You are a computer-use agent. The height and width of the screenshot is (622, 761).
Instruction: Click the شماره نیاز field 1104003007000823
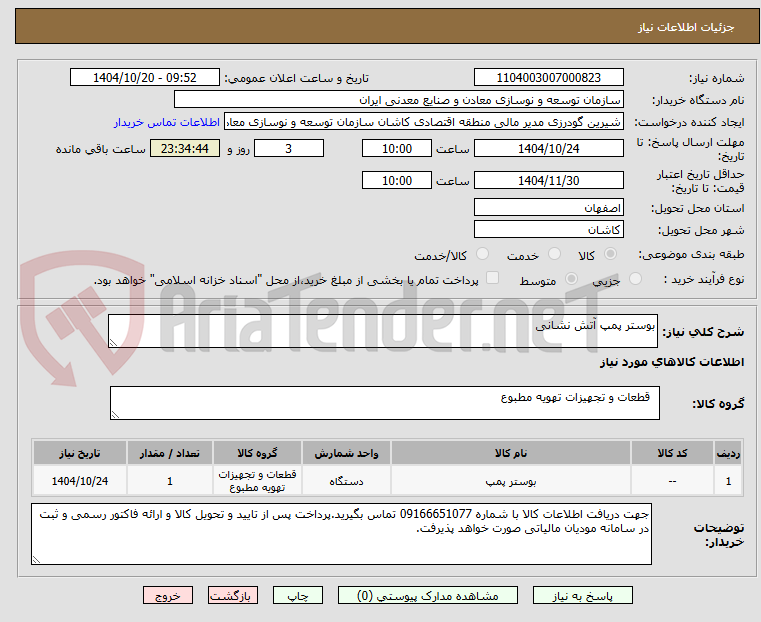click(548, 78)
